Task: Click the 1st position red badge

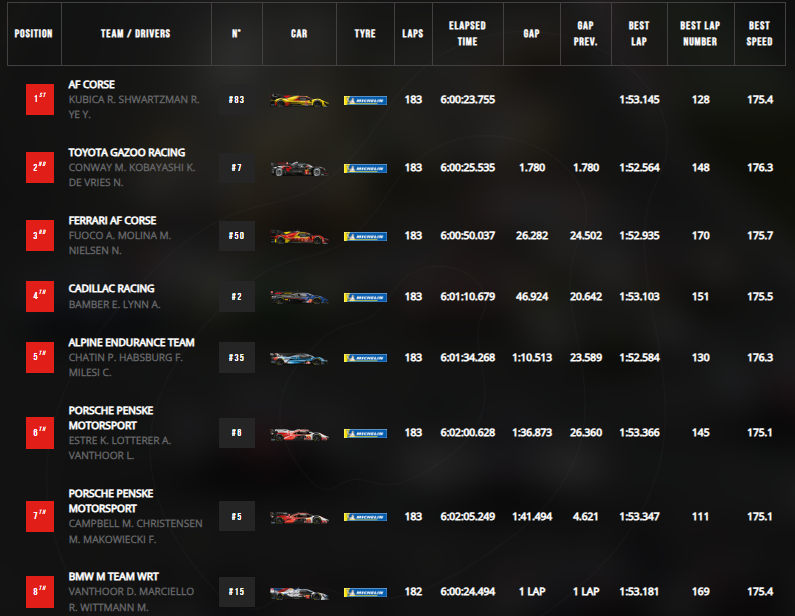Action: (x=40, y=99)
